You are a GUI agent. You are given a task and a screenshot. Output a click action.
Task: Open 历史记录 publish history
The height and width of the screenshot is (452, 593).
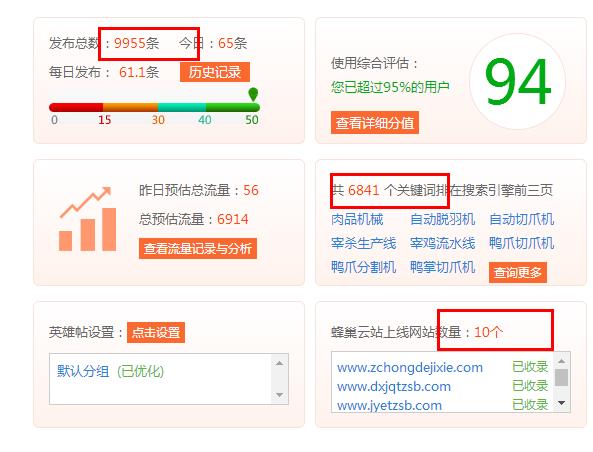click(215, 72)
